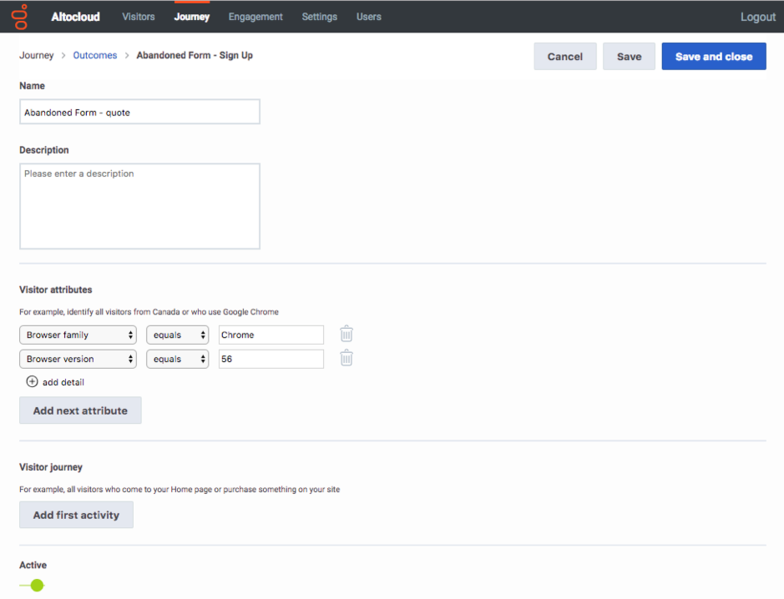The image size is (784, 599).
Task: Open the Browser version attribute dropdown
Action: point(78,359)
